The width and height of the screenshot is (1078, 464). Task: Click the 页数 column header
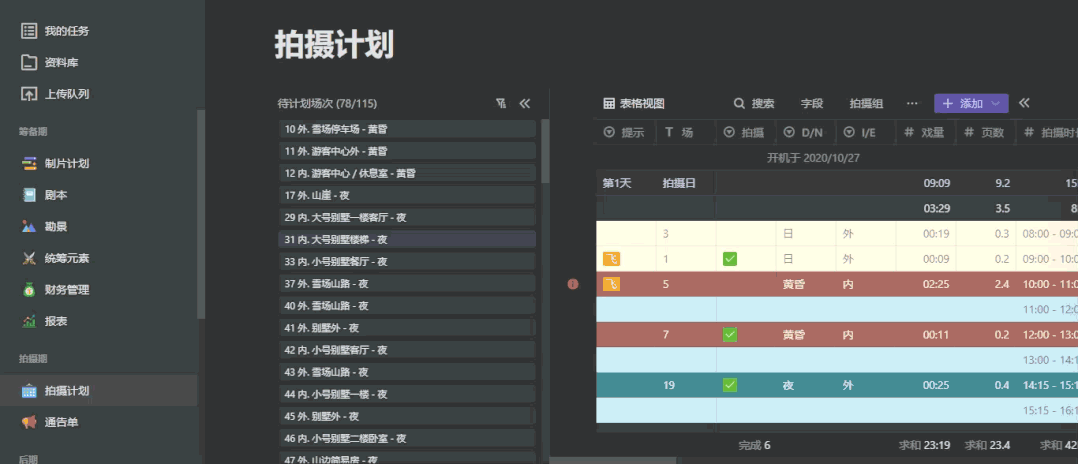click(984, 133)
